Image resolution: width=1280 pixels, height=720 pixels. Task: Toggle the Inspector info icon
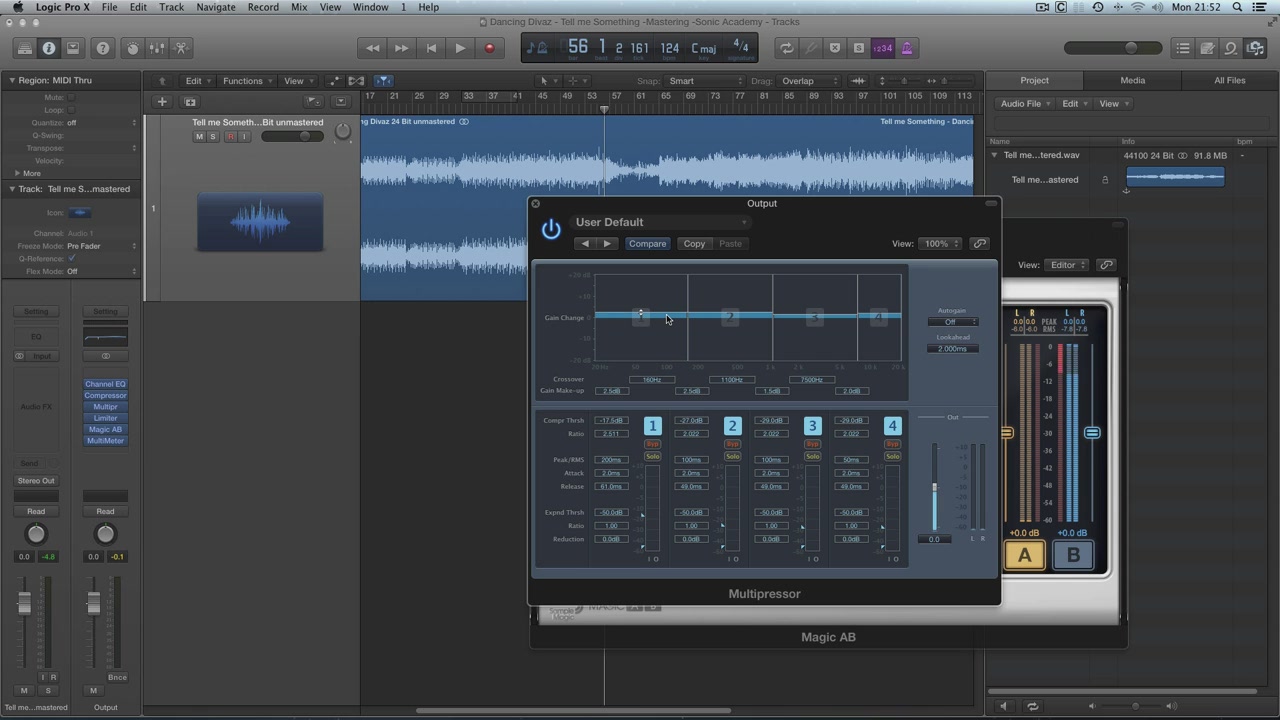click(48, 48)
